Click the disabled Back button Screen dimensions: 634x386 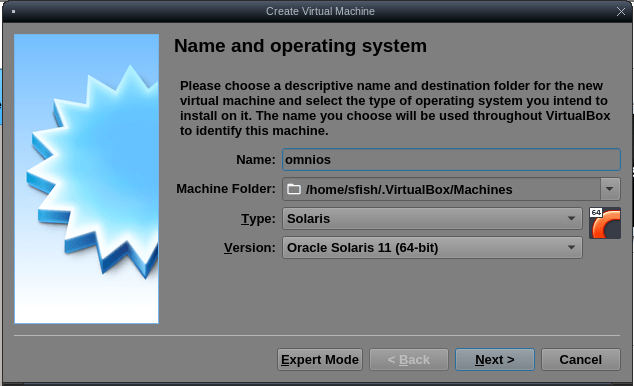point(409,360)
